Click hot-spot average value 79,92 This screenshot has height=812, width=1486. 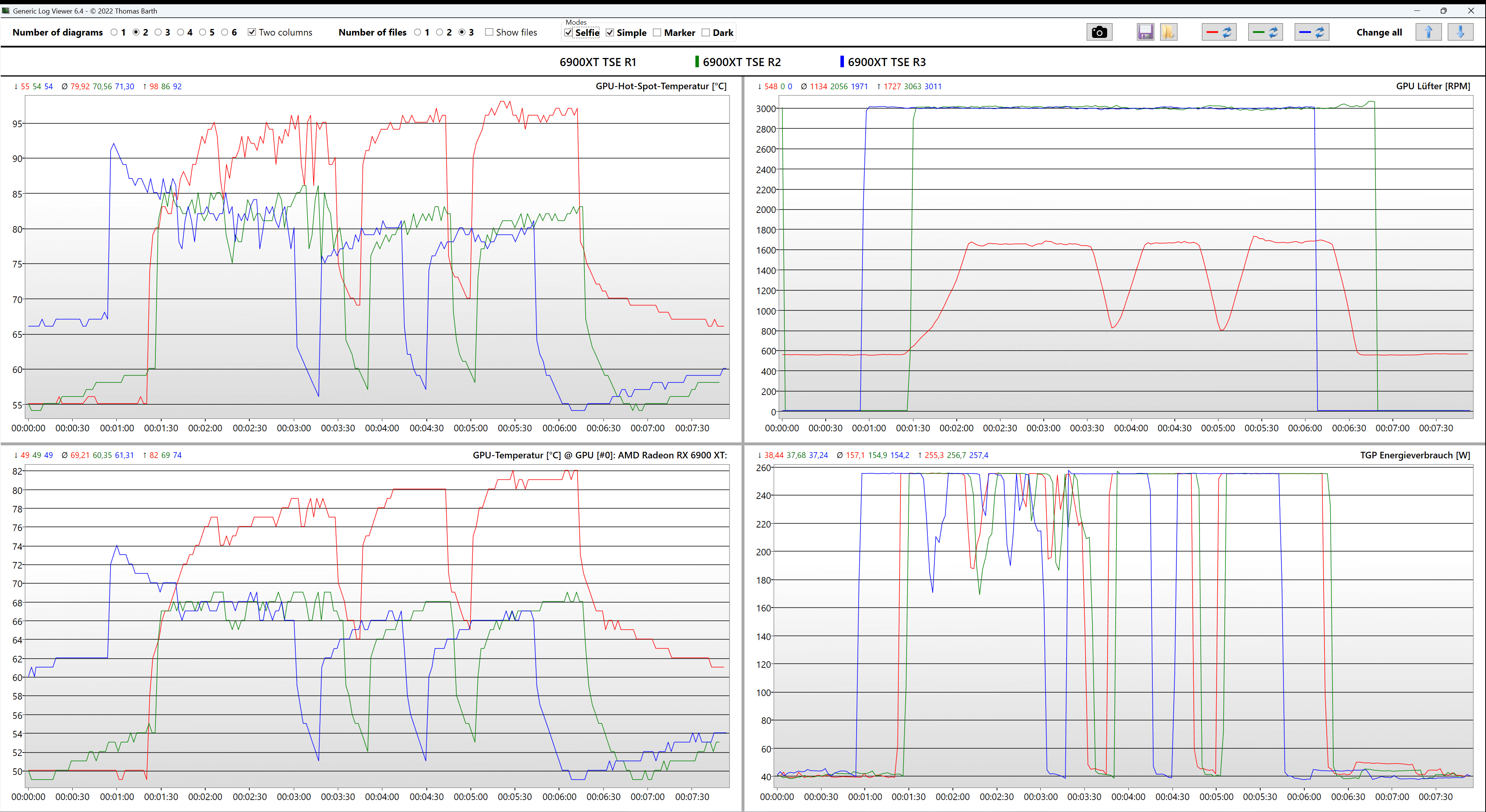pyautogui.click(x=80, y=87)
